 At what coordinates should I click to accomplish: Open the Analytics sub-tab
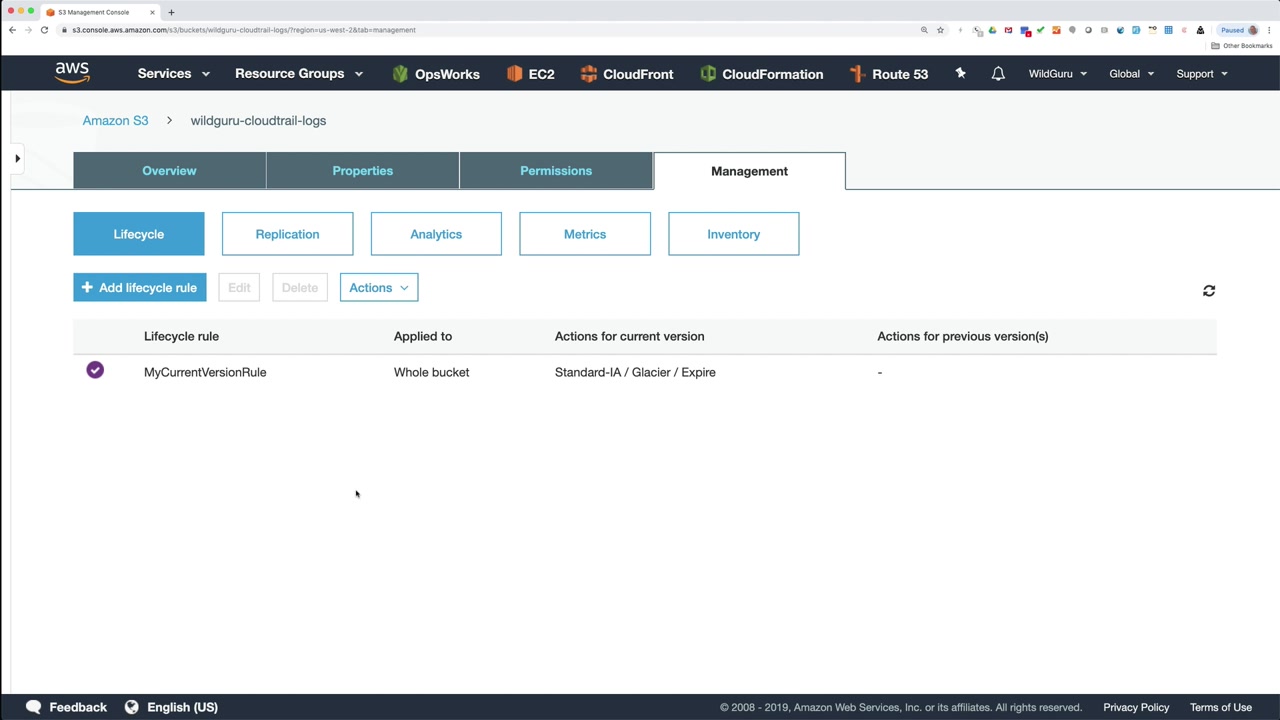436,234
